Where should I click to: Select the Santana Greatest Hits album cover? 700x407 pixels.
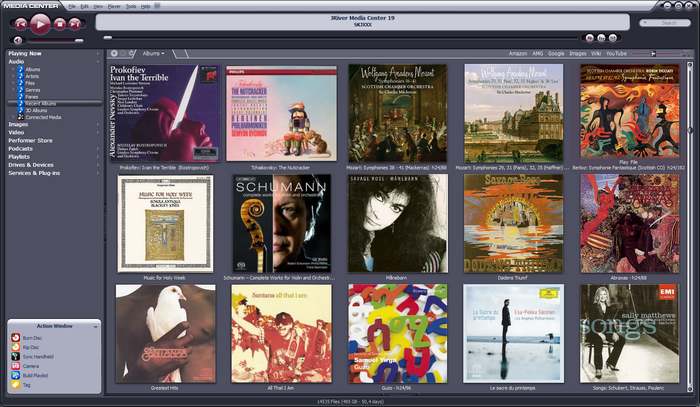coord(165,333)
